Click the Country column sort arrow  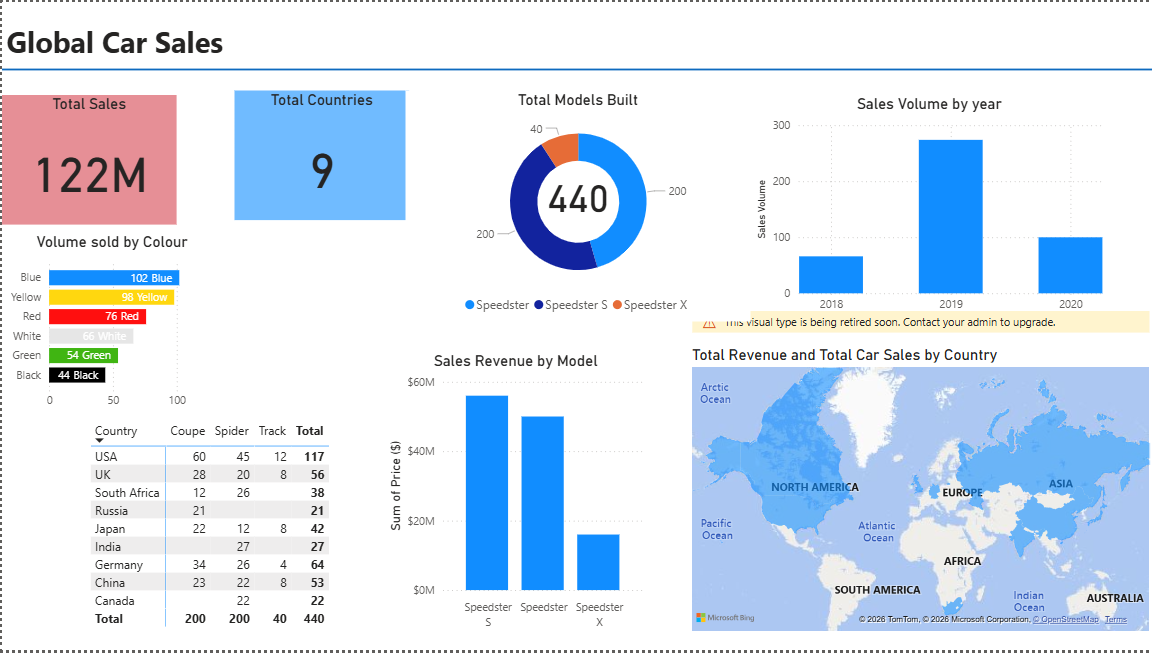pyautogui.click(x=99, y=441)
